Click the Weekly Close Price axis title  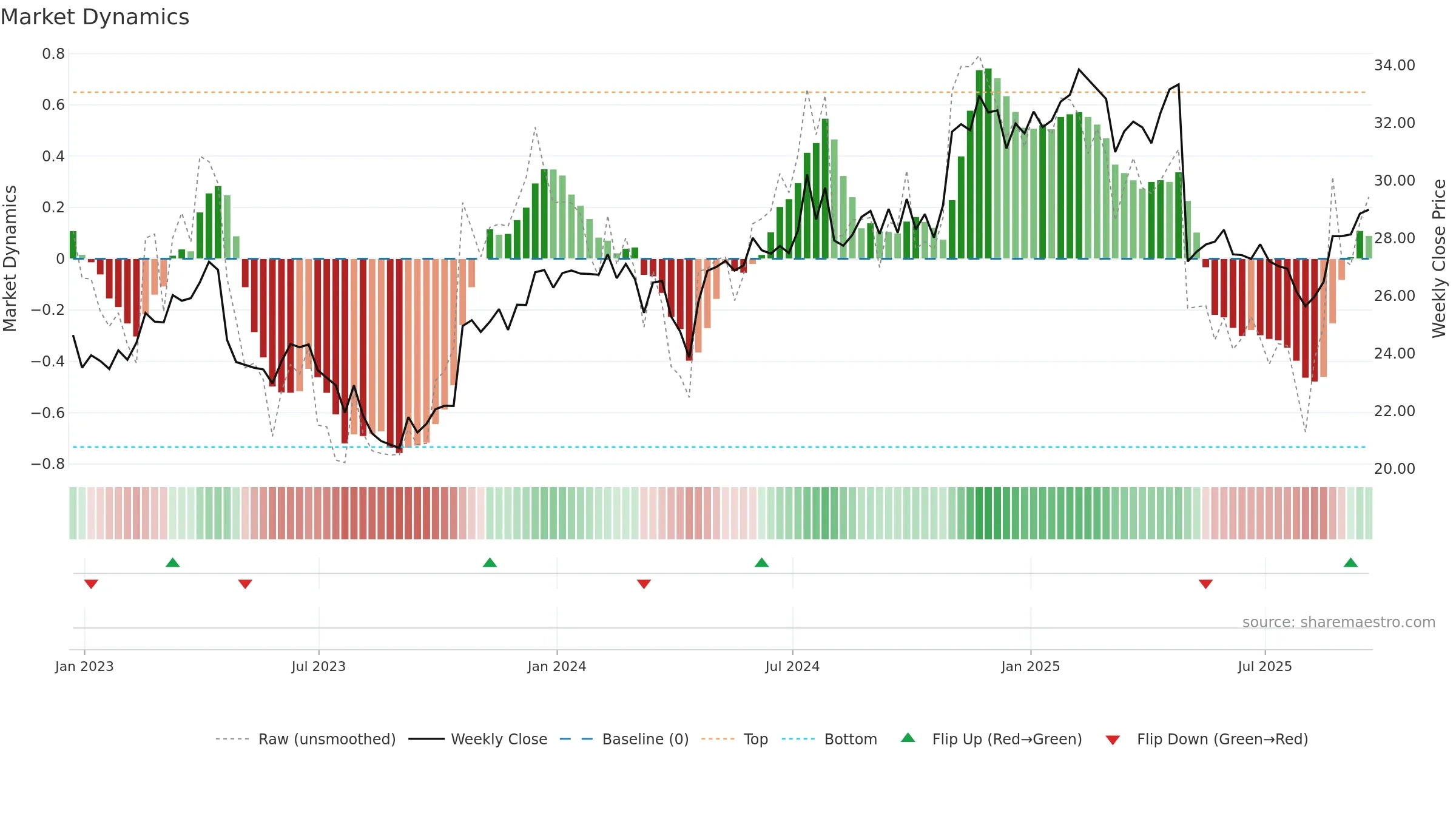click(1439, 258)
